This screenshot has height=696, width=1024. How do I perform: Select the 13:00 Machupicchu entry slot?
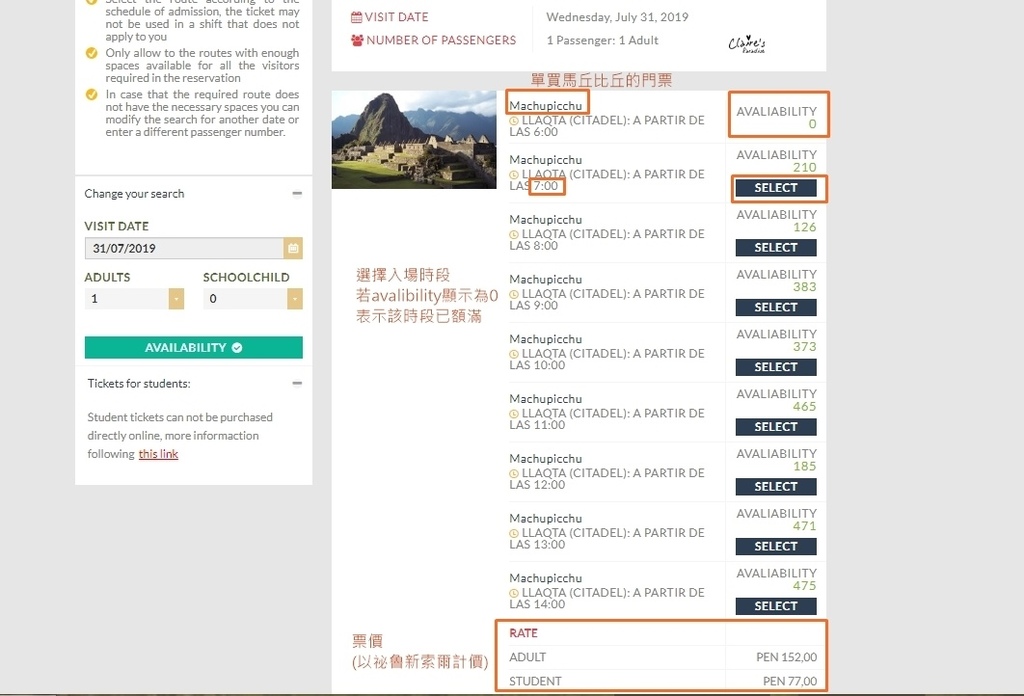coord(776,546)
